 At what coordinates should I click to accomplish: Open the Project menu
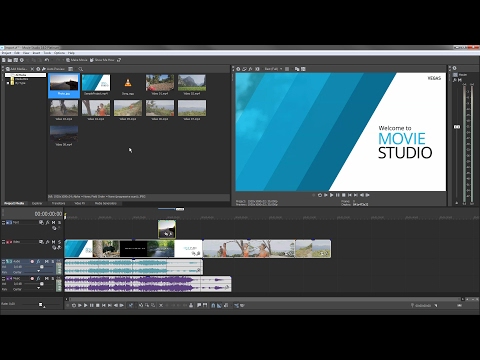point(6,53)
